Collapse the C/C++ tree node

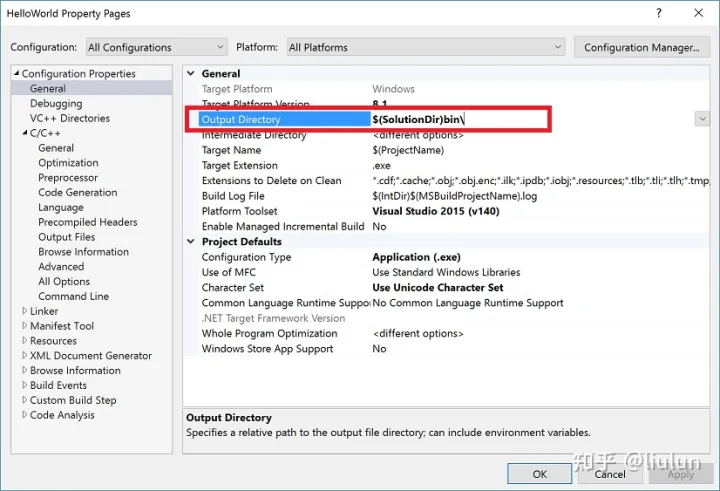pos(24,133)
